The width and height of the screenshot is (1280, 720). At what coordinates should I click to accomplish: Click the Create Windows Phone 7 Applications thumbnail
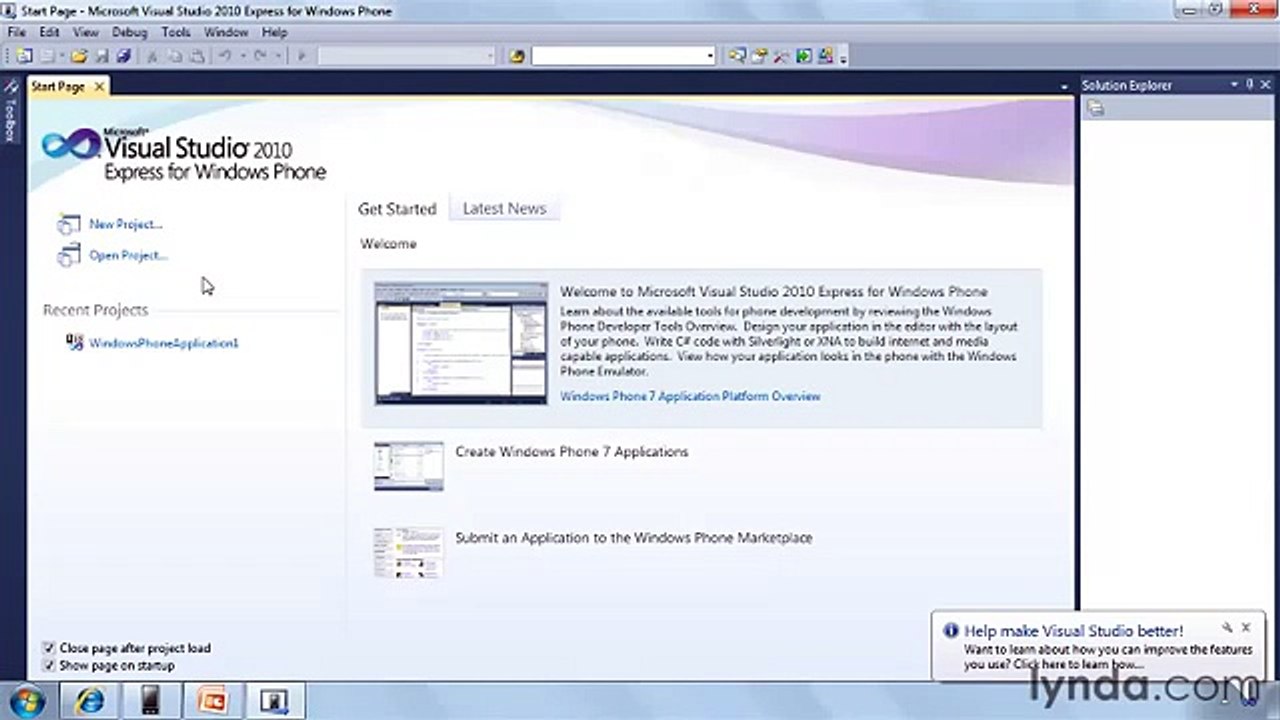[x=409, y=466]
